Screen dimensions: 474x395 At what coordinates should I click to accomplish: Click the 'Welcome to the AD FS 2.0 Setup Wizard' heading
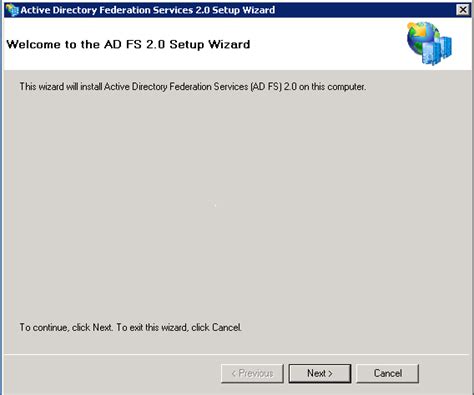[x=128, y=44]
